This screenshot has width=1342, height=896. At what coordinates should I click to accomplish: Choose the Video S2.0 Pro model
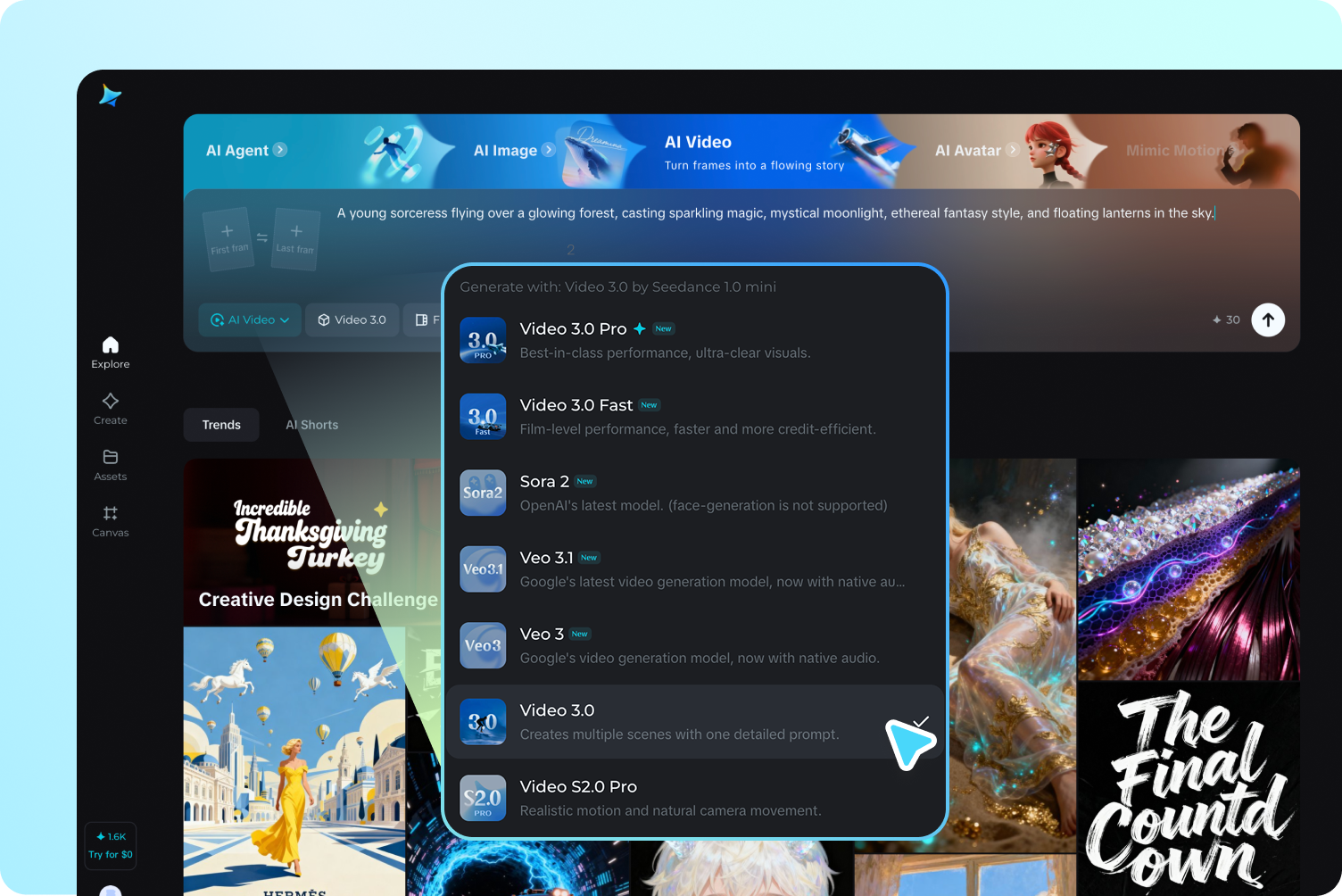click(694, 798)
